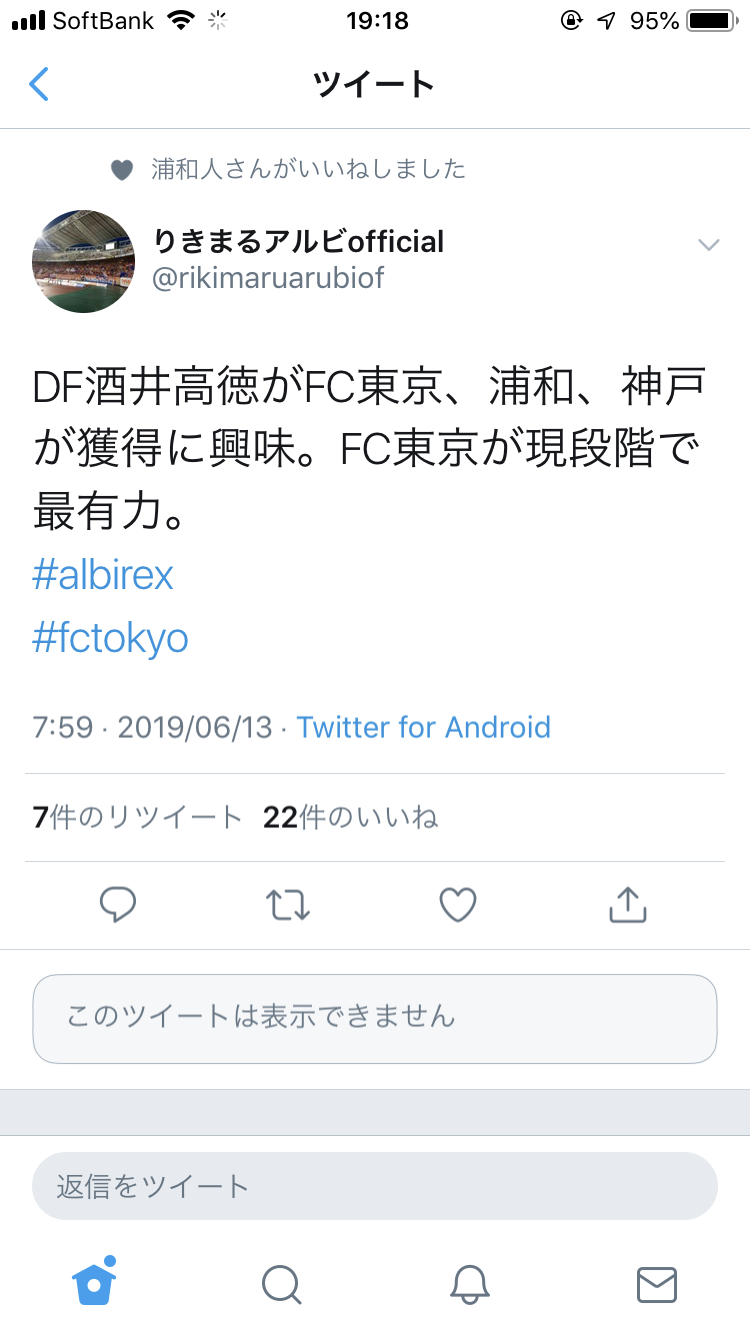This screenshot has height=1334, width=750.
Task: Tap the 返信をツイート reply field
Action: click(375, 1187)
